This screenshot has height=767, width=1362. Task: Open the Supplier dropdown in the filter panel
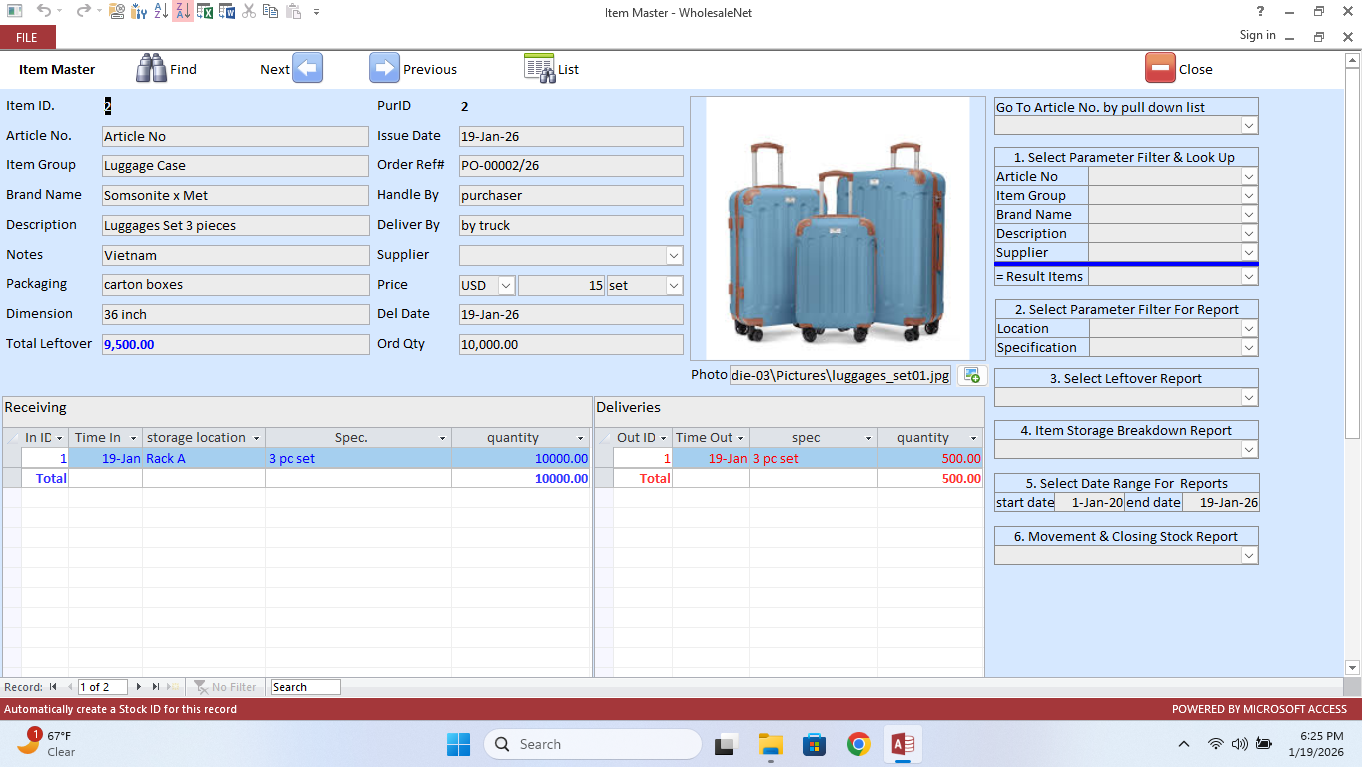click(x=1246, y=252)
